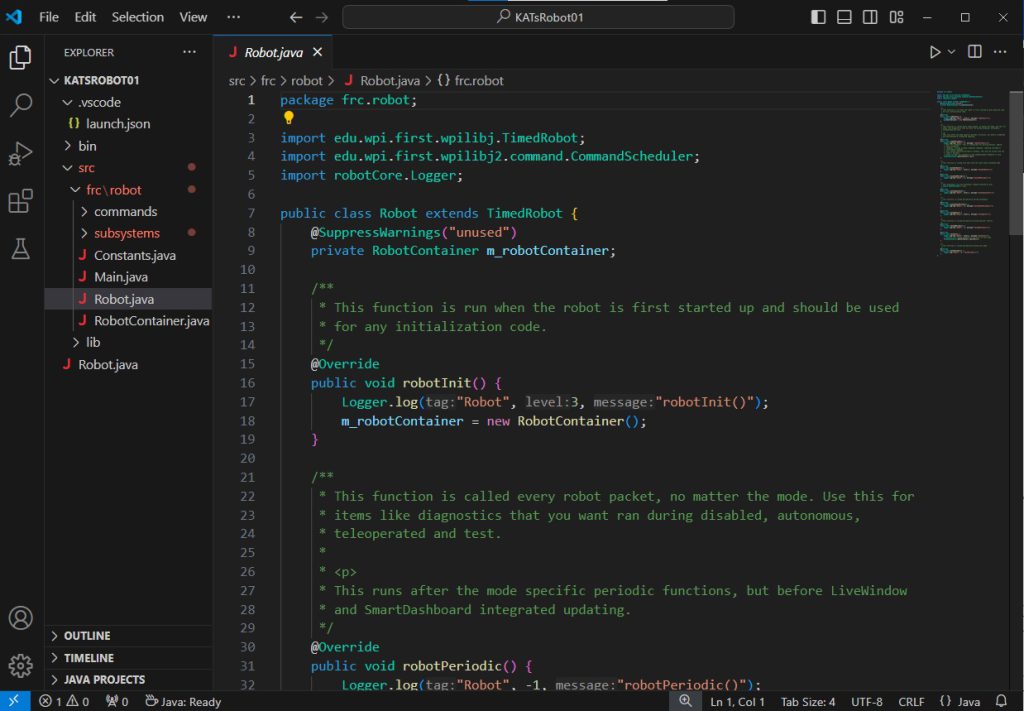Go back with the left arrow
The height and width of the screenshot is (711, 1024).
pyautogui.click(x=296, y=18)
